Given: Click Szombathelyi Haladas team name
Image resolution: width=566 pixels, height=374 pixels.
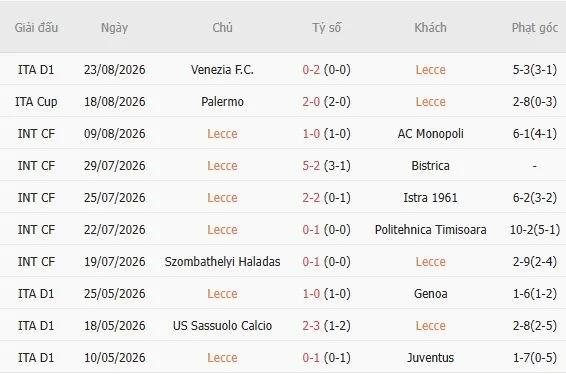Looking at the screenshot, I should click(222, 262).
